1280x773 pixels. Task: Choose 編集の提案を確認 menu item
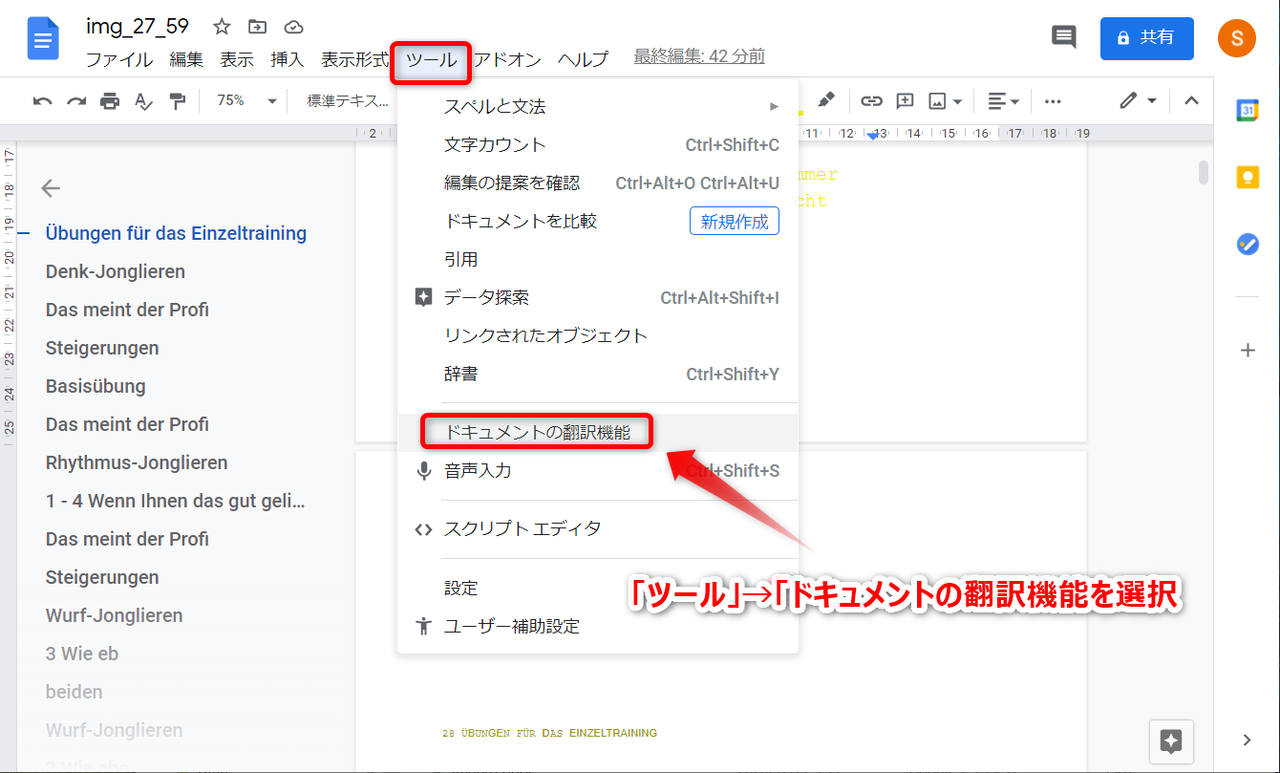point(598,183)
